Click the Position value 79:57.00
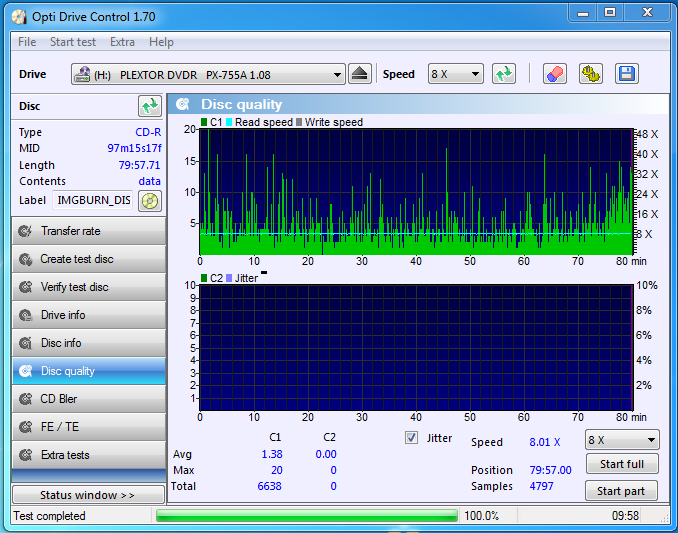This screenshot has height=533, width=678. tap(550, 470)
